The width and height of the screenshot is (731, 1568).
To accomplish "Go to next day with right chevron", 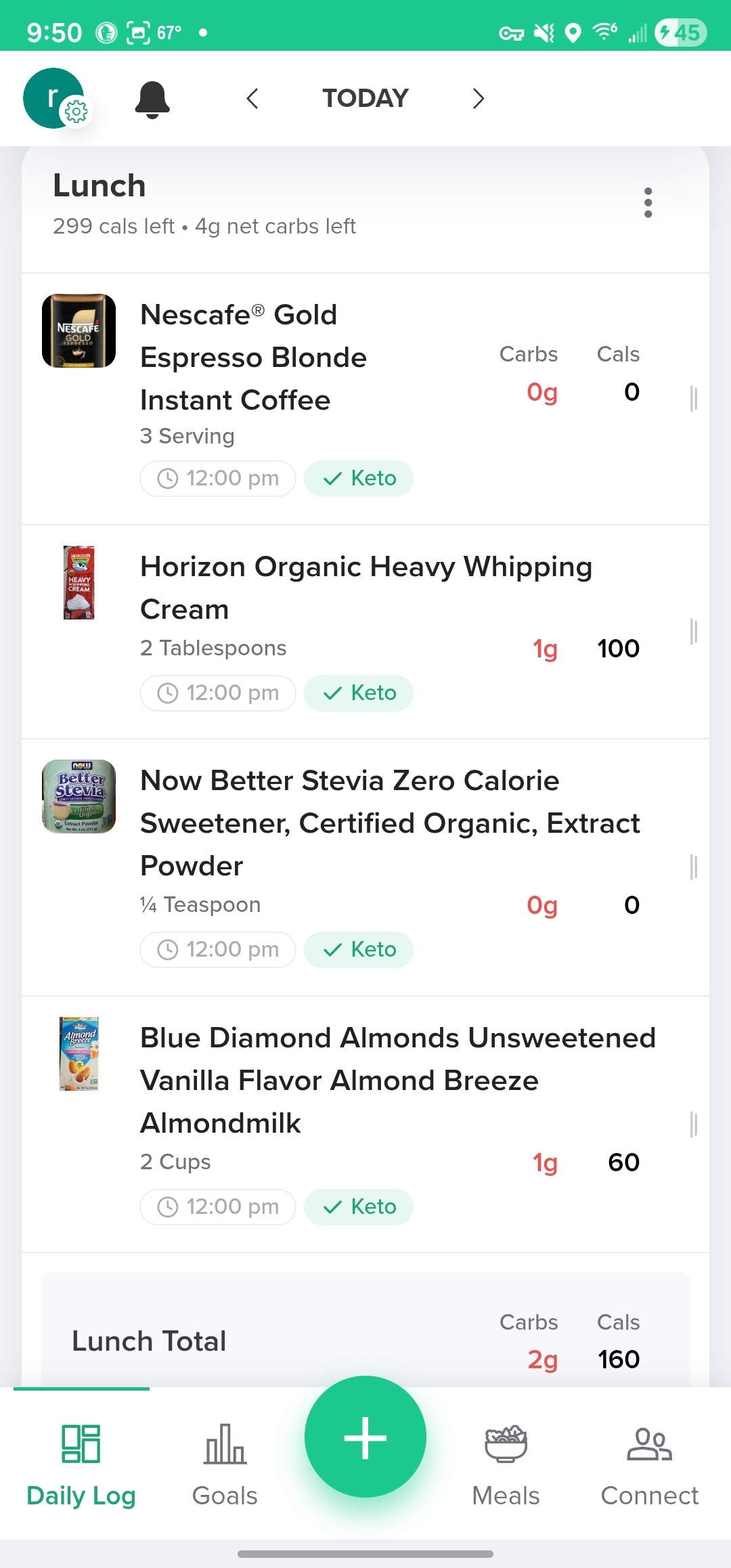I will pos(478,99).
